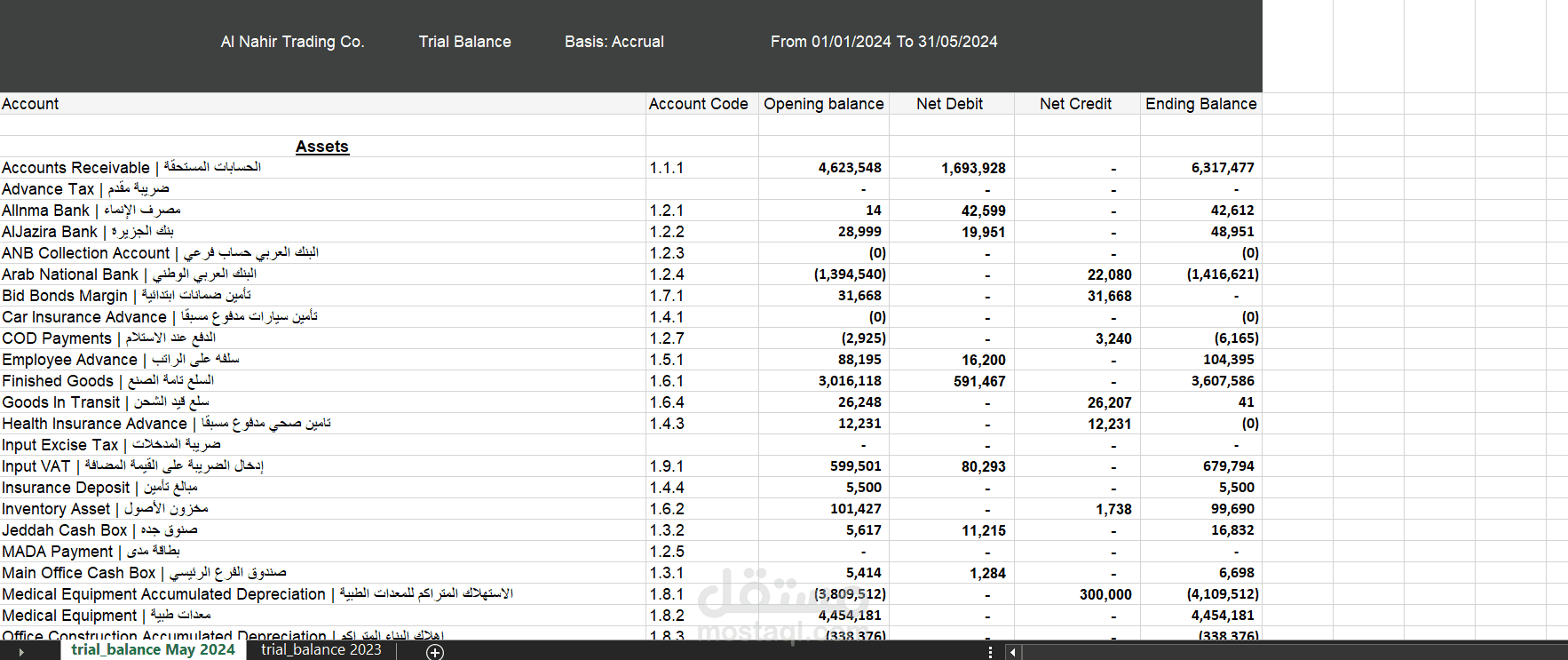Click the date range From 01/01/2024 To 31/05/2024
This screenshot has width=1568, height=660.
(884, 42)
